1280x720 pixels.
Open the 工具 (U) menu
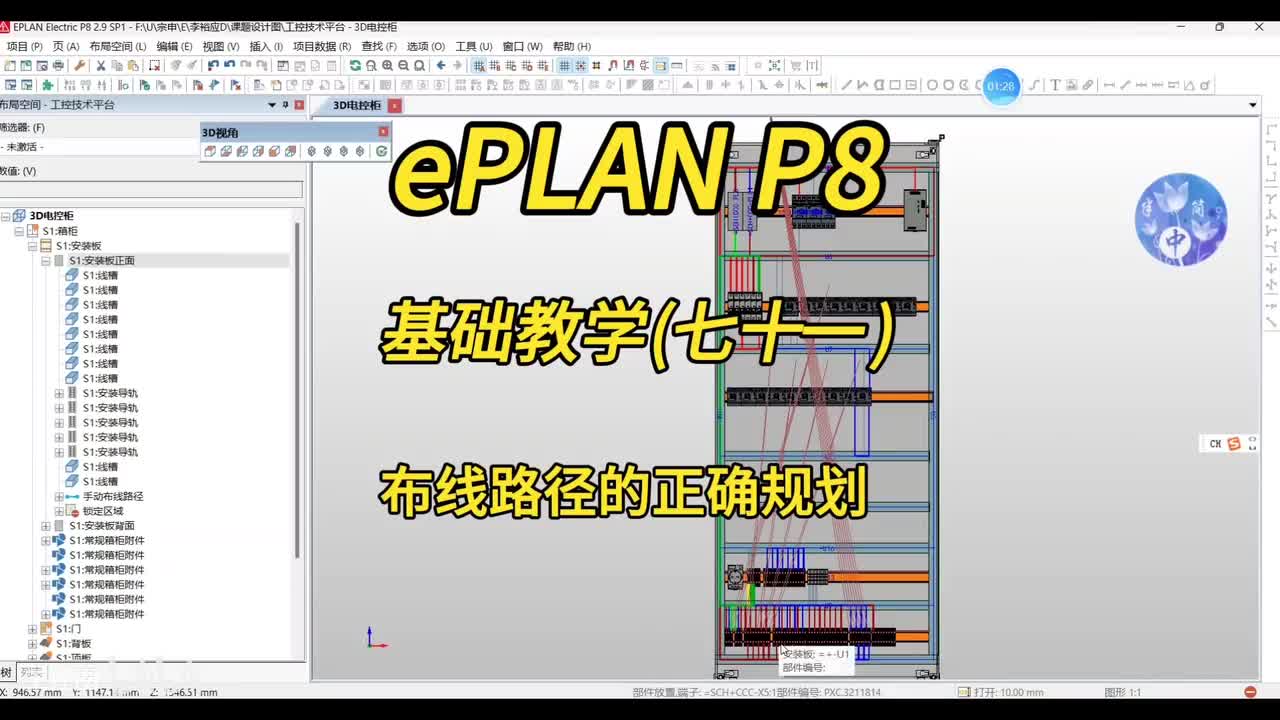(x=474, y=46)
